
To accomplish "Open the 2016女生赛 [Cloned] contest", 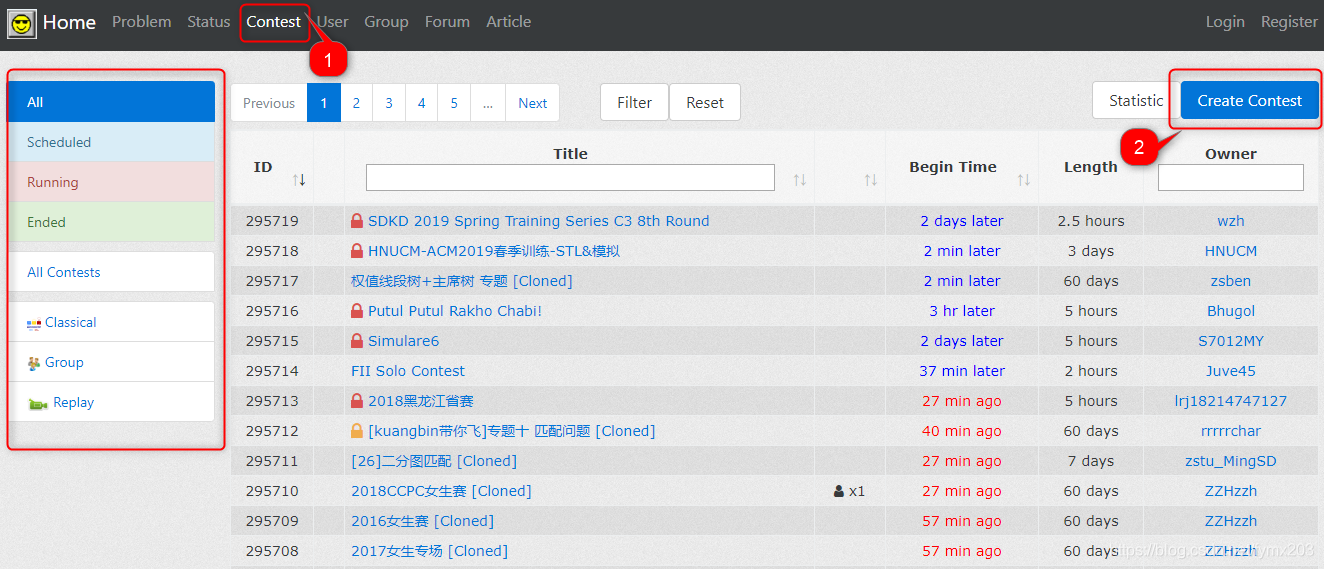I will click(x=422, y=521).
